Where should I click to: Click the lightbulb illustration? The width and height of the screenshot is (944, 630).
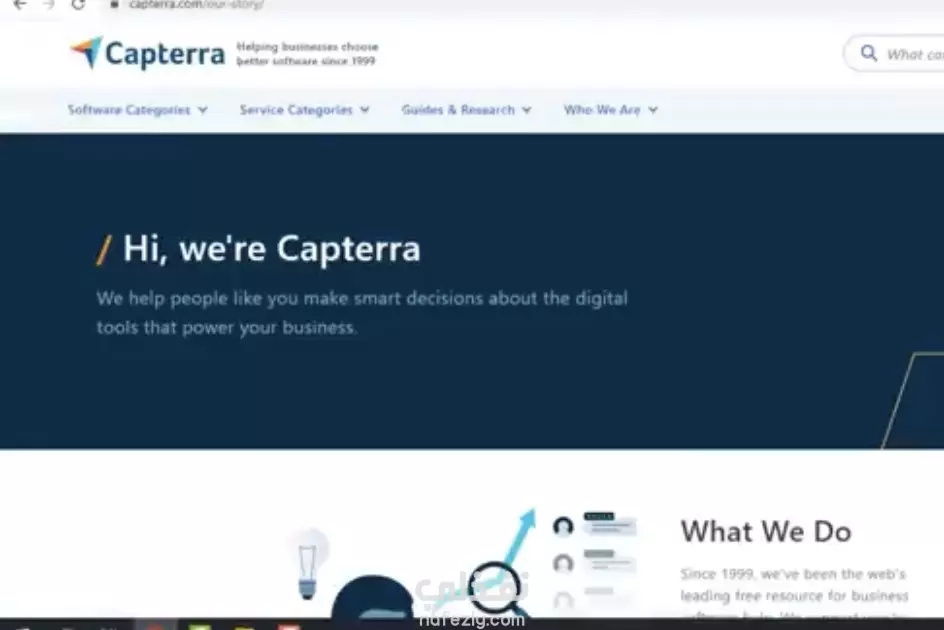[x=308, y=565]
